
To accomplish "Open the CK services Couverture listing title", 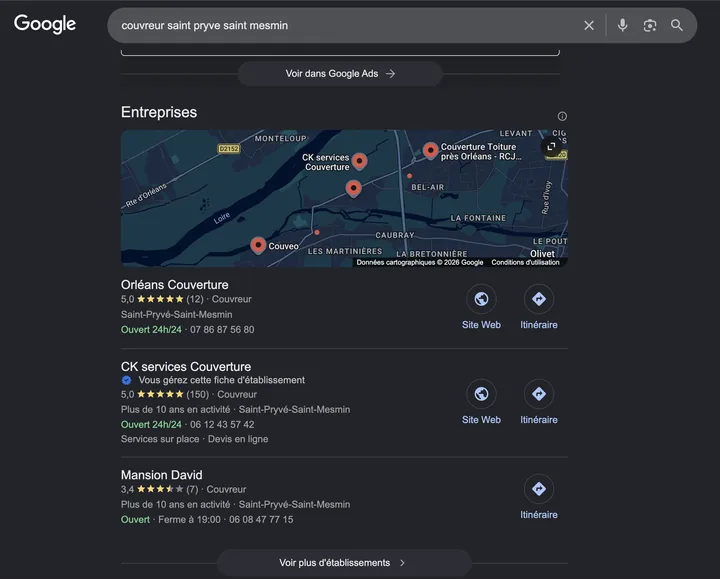I will [x=186, y=366].
